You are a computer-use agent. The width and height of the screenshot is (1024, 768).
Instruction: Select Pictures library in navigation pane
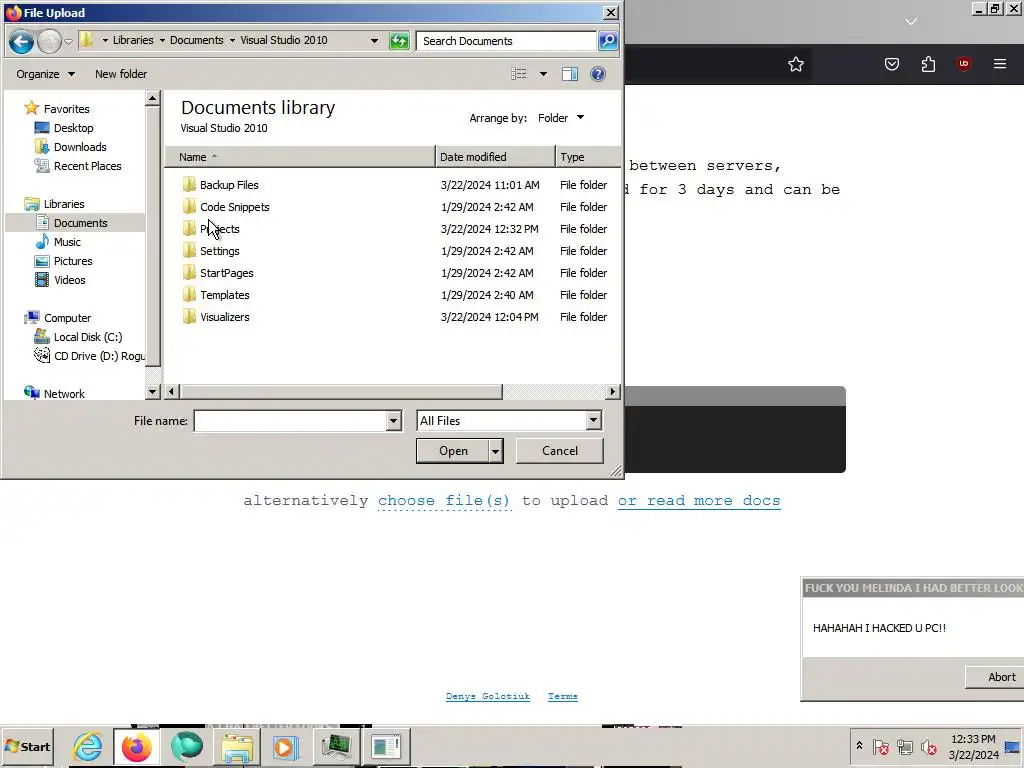72,261
